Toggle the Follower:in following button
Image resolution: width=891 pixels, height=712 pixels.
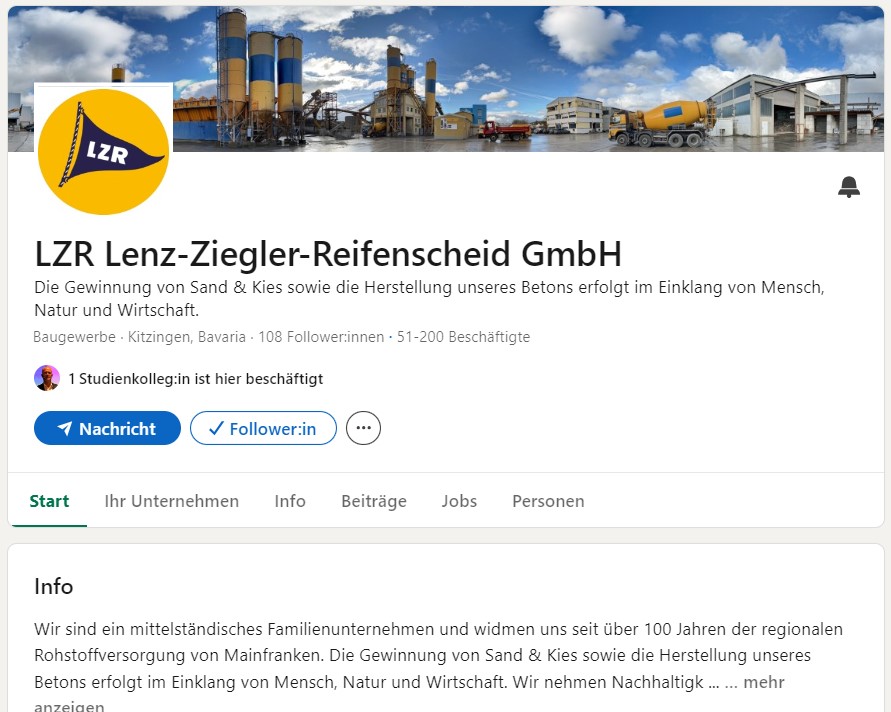(x=263, y=428)
